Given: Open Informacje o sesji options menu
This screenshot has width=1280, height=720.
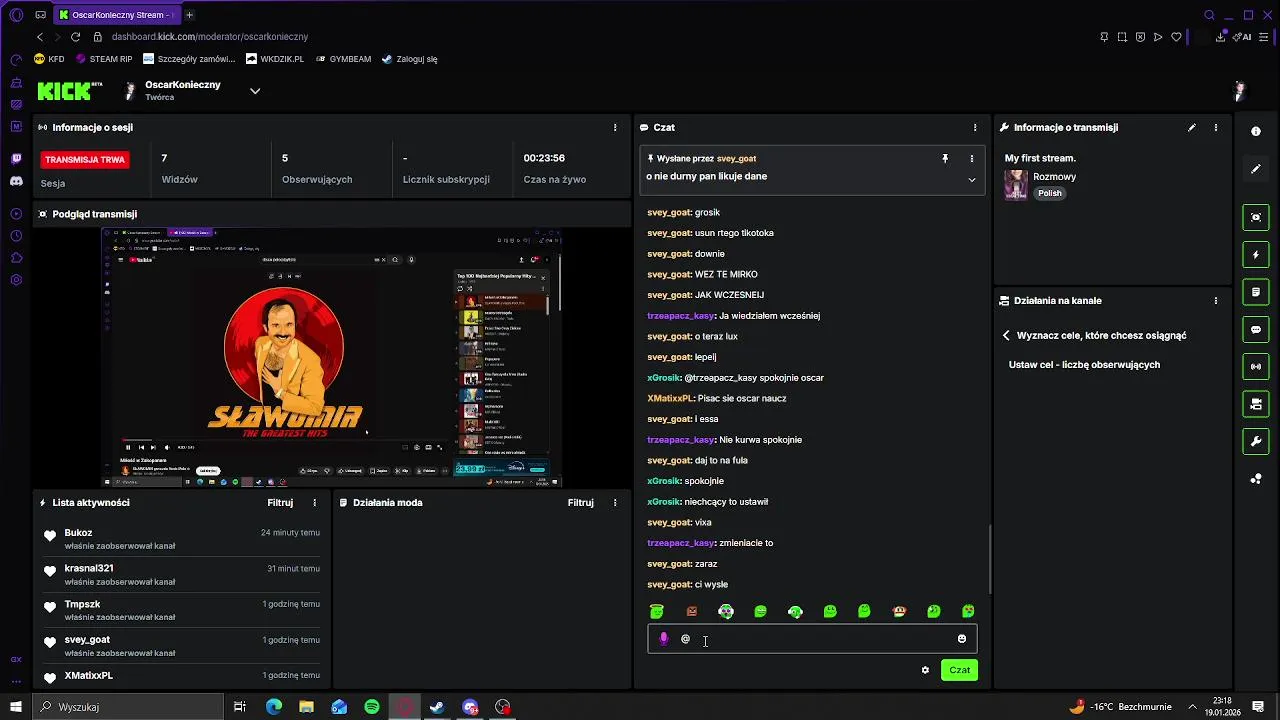Looking at the screenshot, I should [x=615, y=128].
